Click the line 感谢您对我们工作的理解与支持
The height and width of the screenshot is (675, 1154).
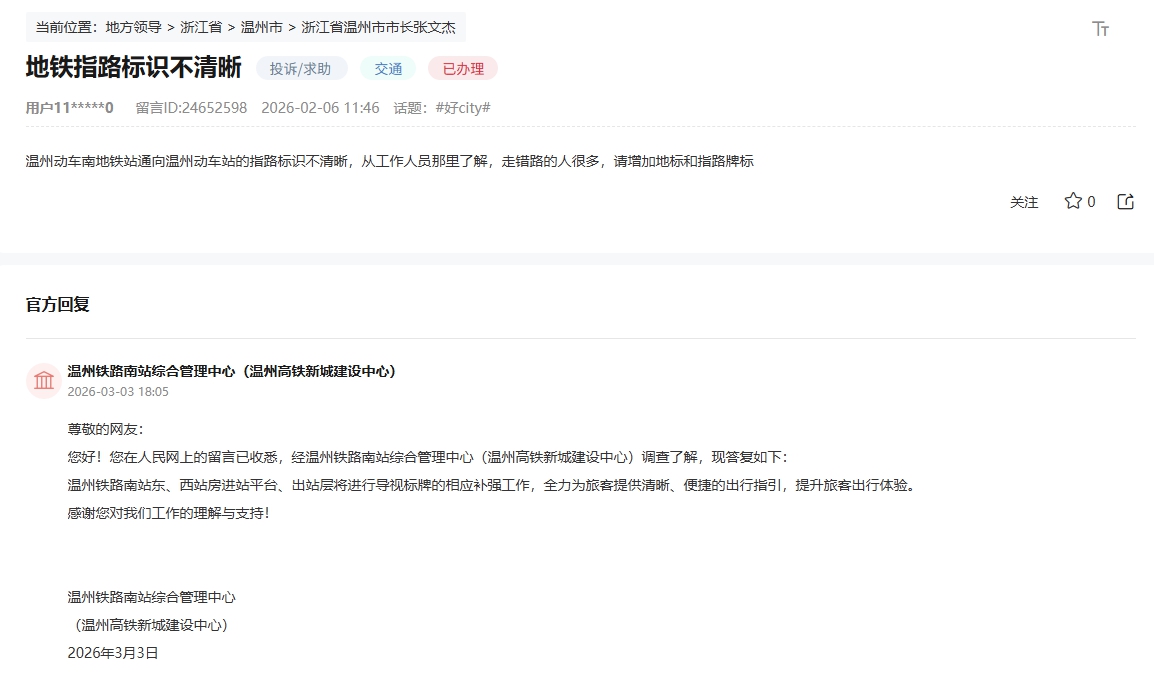169,513
